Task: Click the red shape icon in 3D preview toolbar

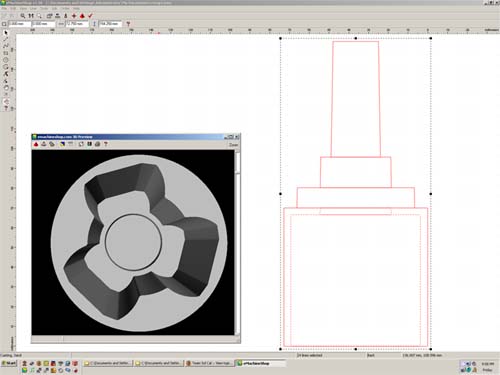Action: 36,144
